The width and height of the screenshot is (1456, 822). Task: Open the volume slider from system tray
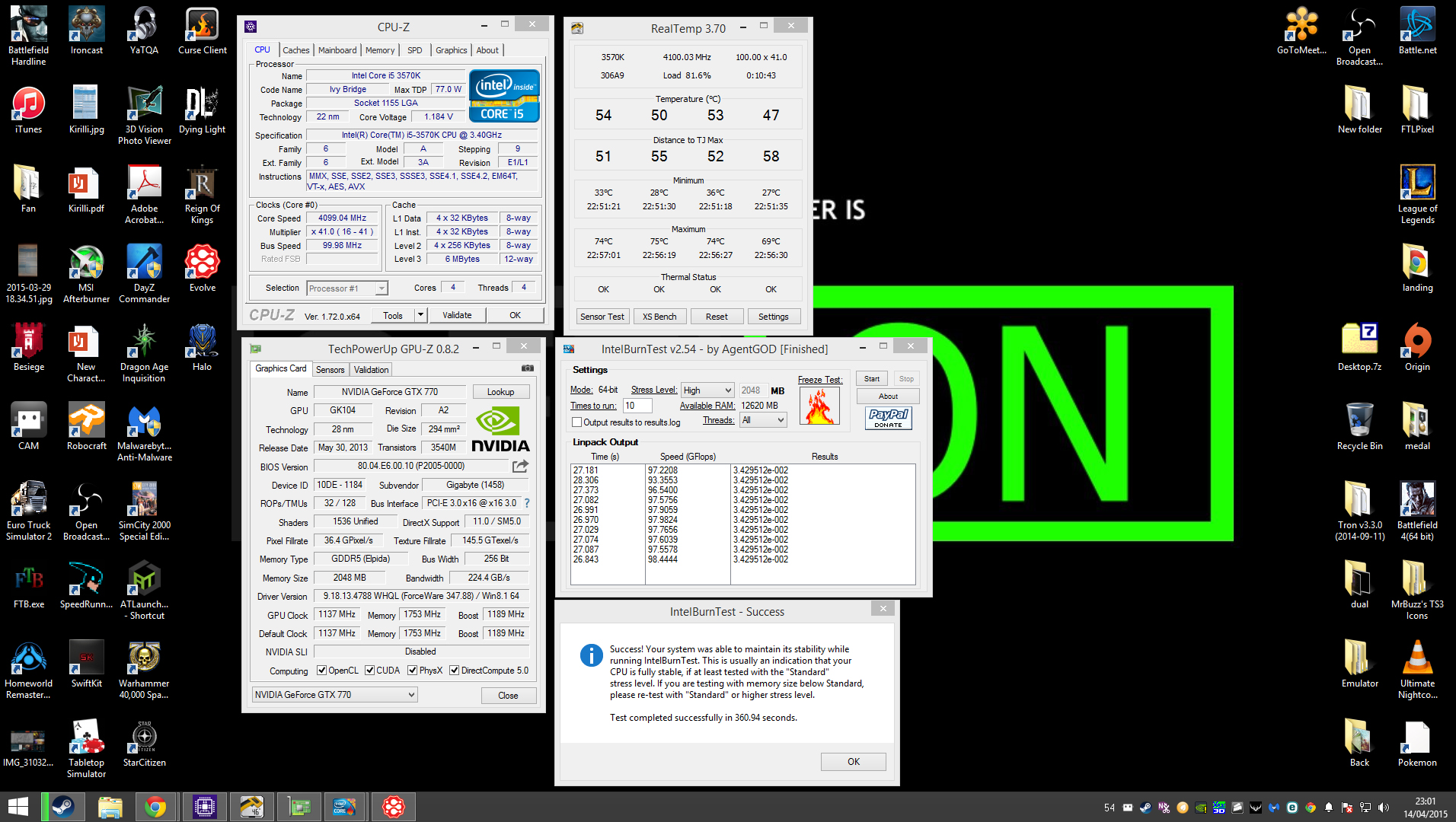click(x=1384, y=808)
